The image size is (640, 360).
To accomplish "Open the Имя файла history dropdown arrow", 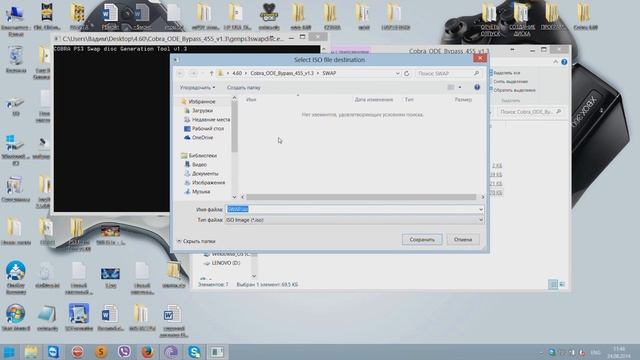I will coord(480,209).
